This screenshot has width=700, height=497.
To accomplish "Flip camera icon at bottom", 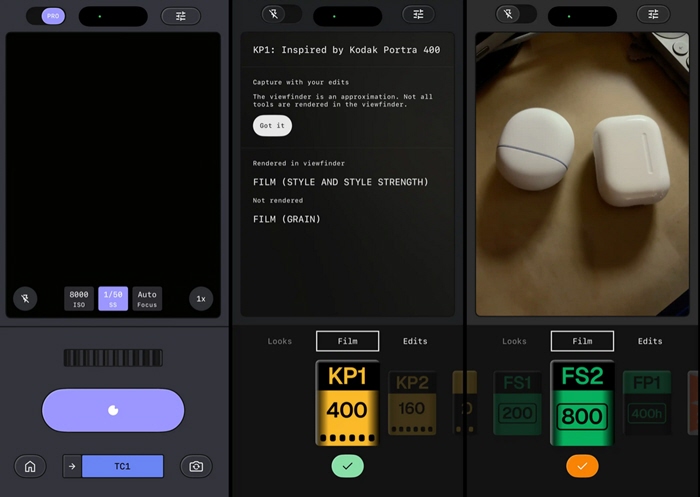I will (x=196, y=466).
